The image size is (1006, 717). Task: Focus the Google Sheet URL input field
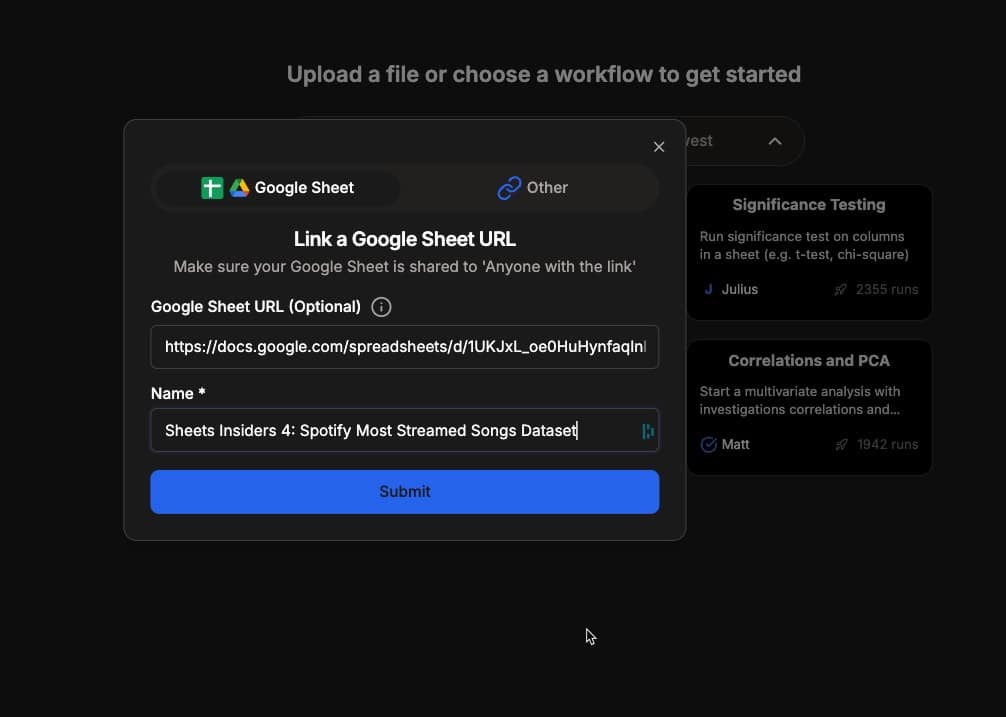(404, 347)
